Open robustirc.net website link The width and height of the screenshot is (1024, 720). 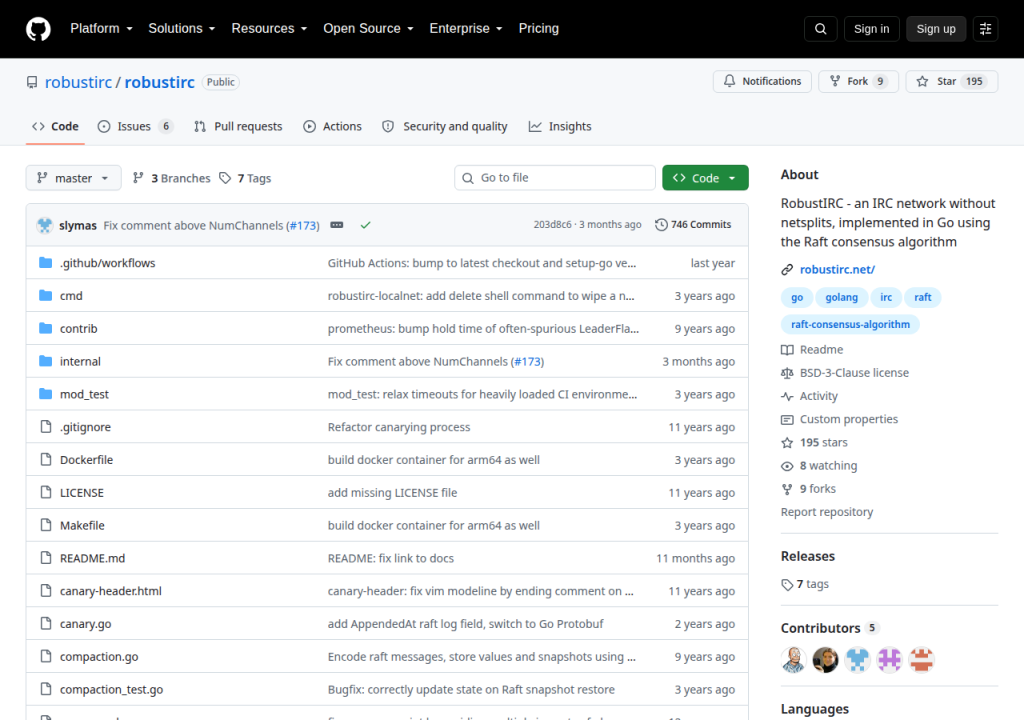click(x=837, y=269)
